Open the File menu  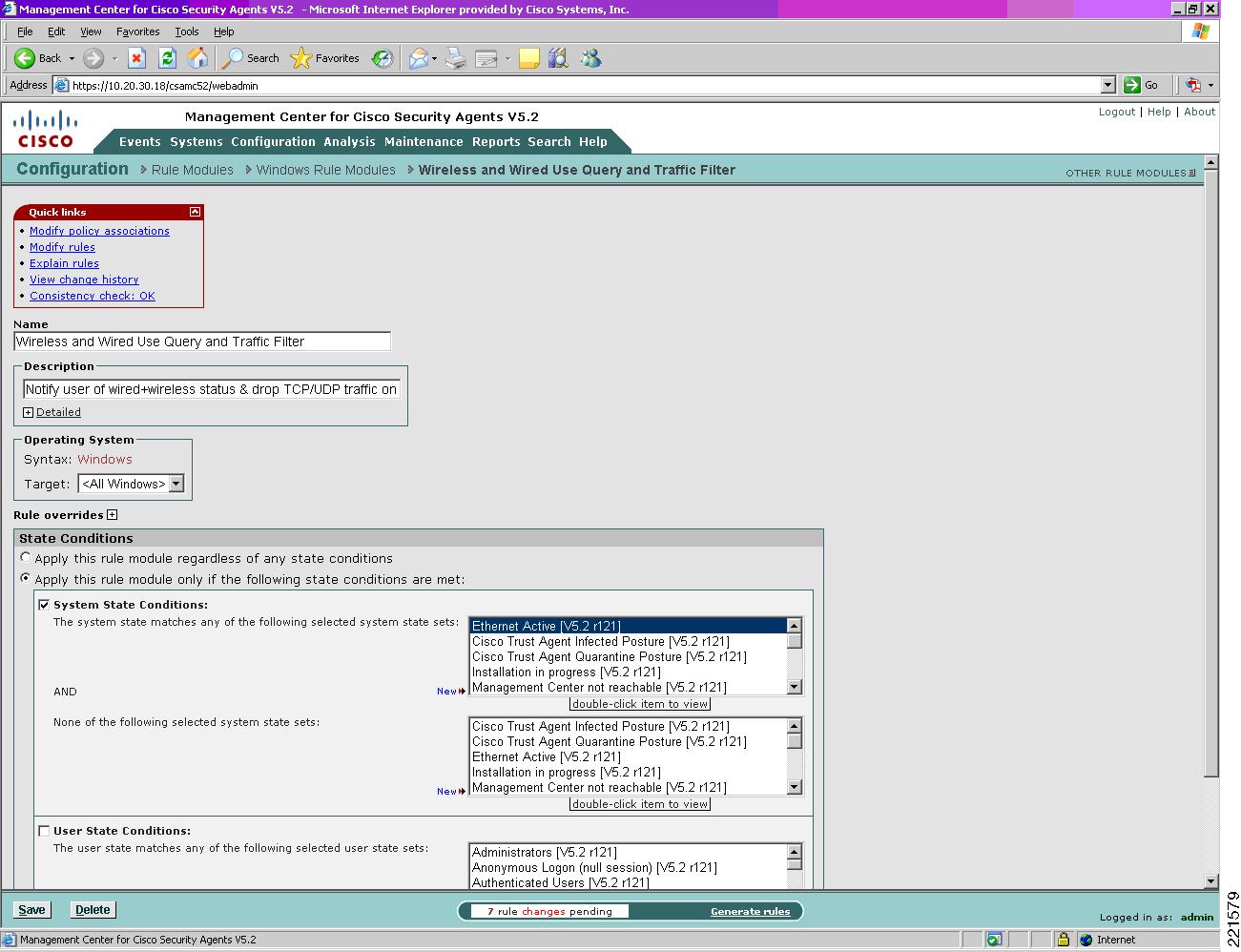pyautogui.click(x=25, y=31)
